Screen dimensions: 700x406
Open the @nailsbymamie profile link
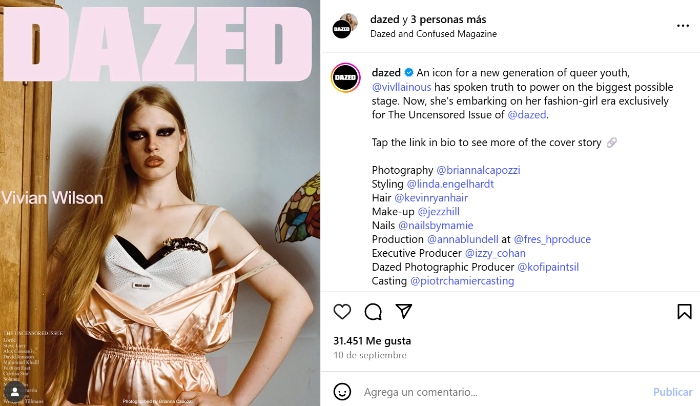tap(436, 226)
